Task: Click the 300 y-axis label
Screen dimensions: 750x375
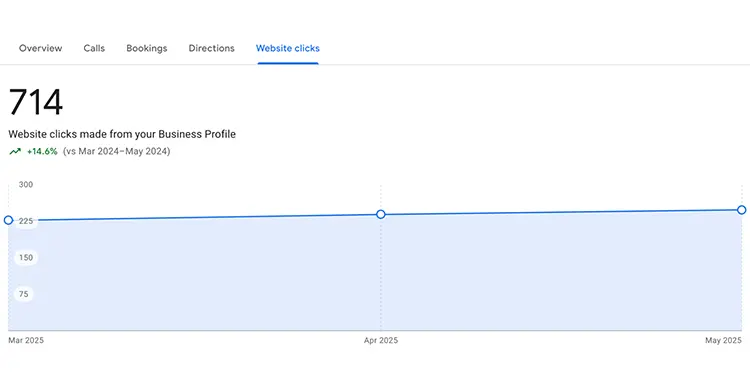Action: pyautogui.click(x=26, y=185)
